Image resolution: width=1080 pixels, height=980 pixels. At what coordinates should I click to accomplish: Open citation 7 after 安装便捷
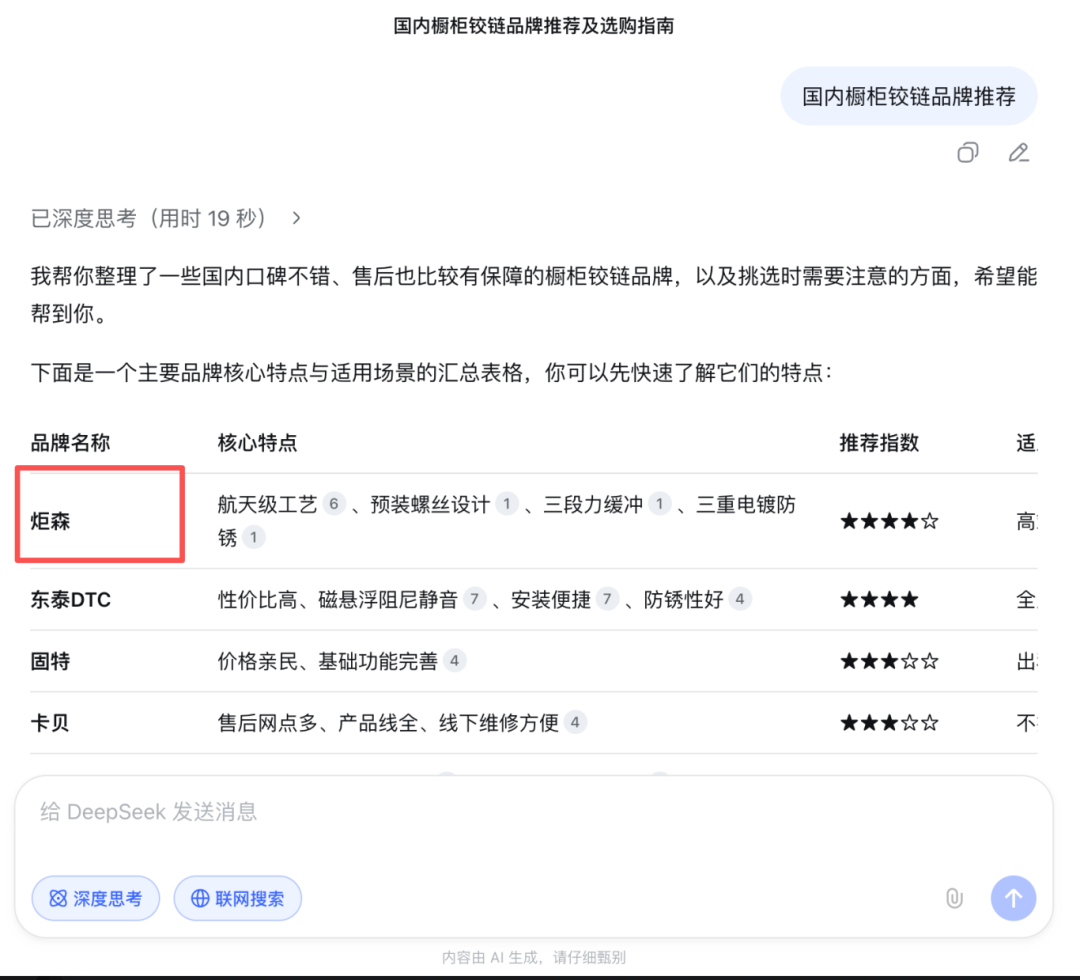click(608, 599)
